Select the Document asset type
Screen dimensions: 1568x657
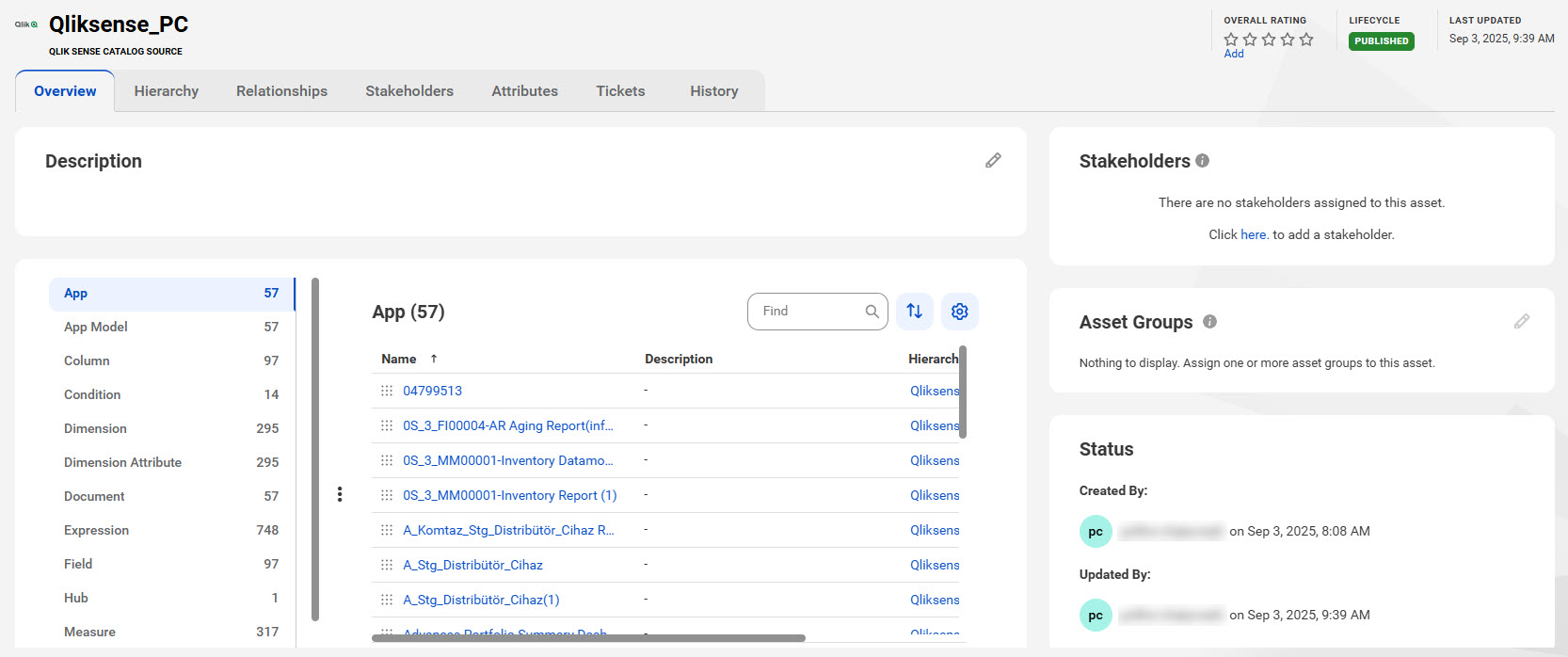[171, 496]
